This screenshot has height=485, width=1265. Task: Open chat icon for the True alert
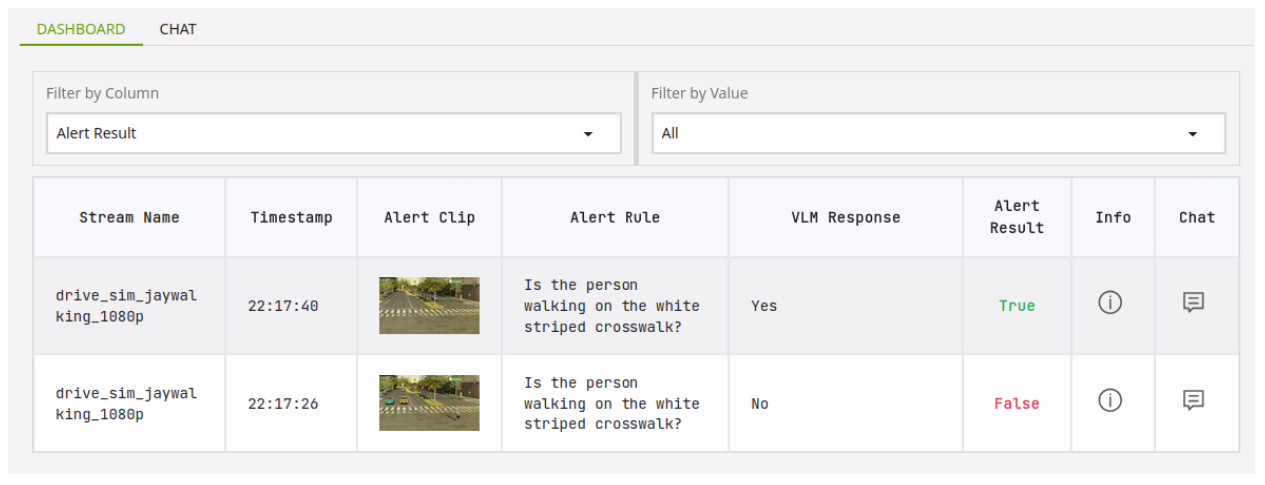pos(1193,303)
